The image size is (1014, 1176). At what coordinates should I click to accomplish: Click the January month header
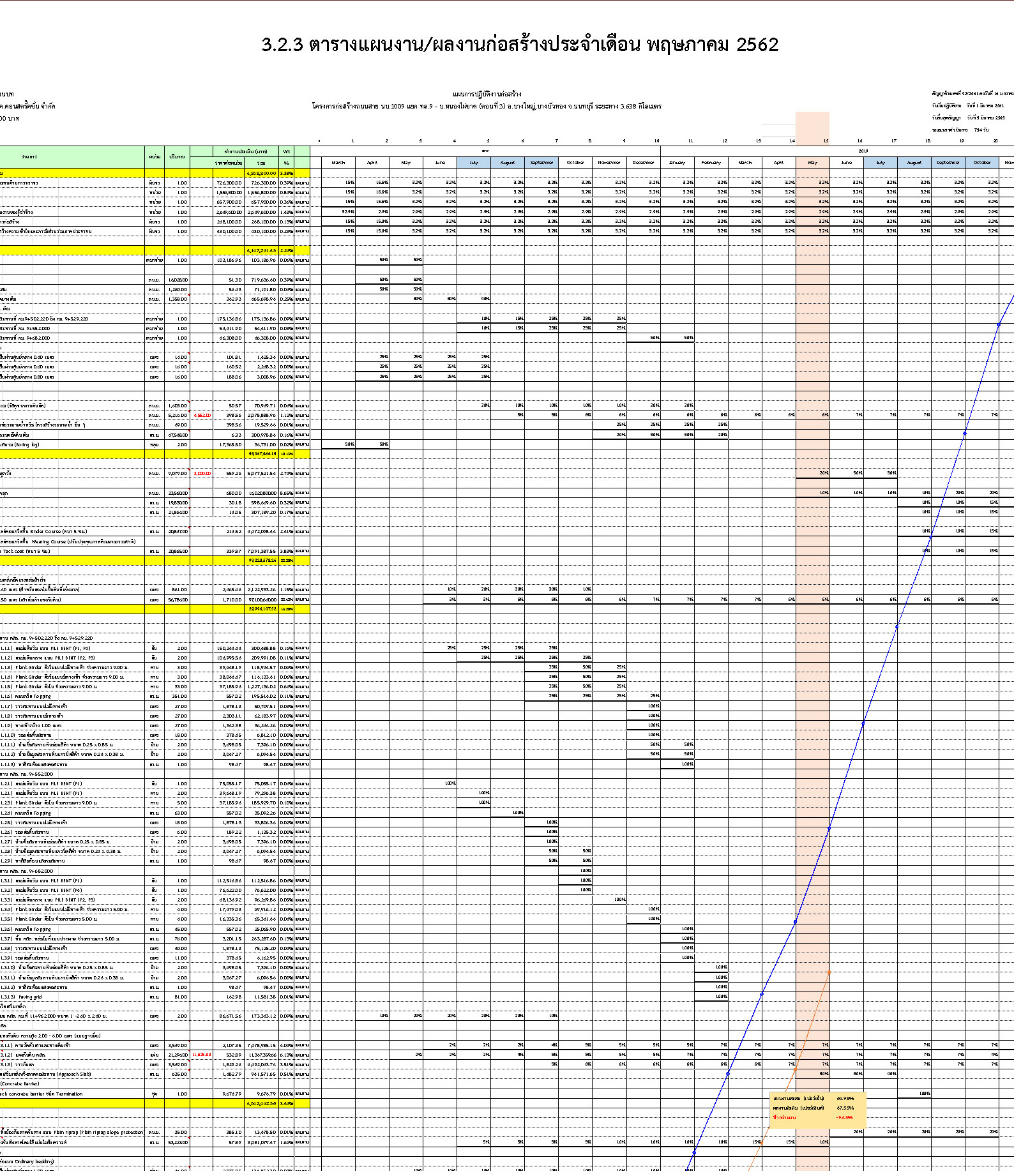(x=677, y=163)
